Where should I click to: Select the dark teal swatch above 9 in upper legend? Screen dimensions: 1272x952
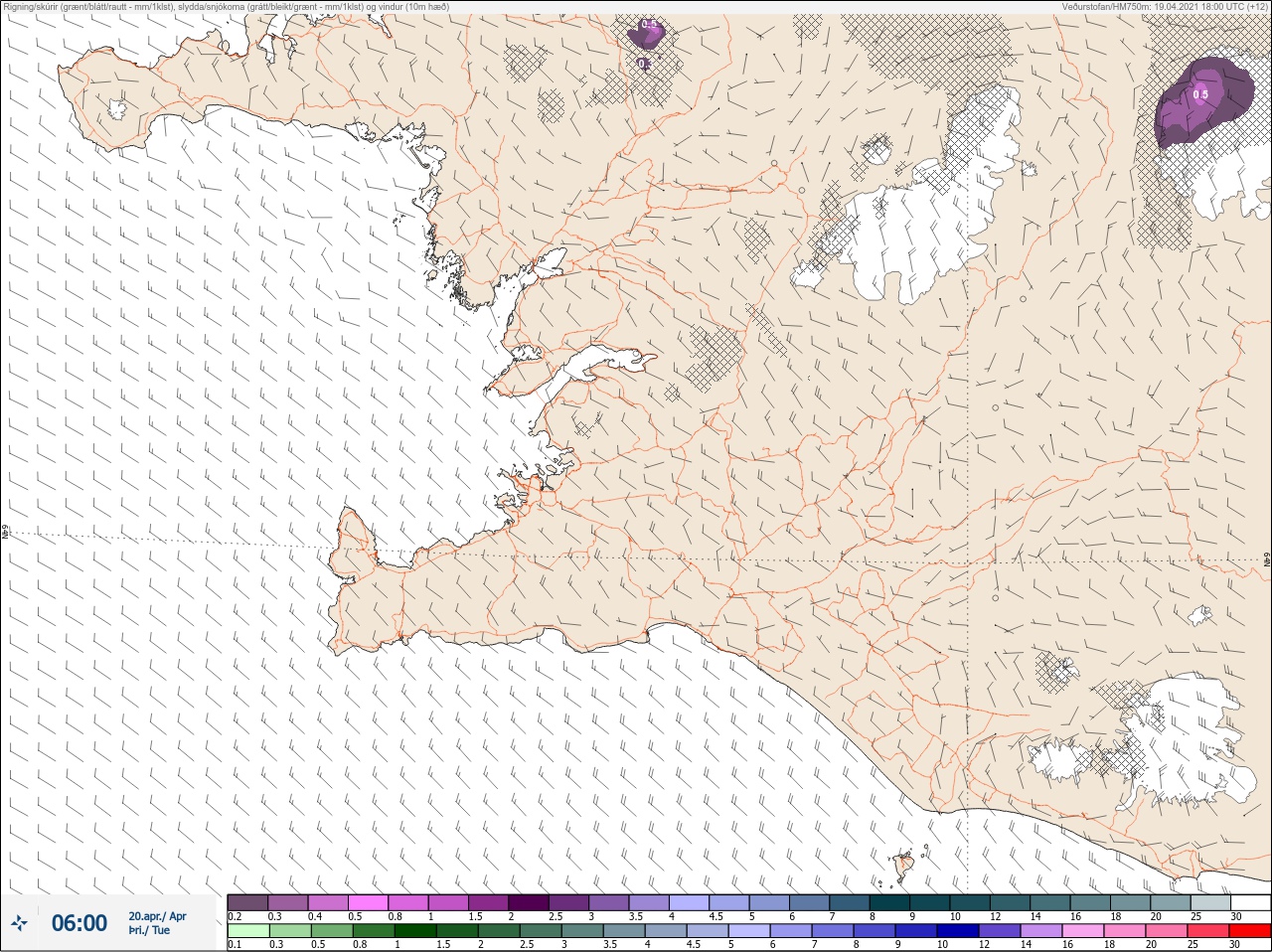(932, 901)
